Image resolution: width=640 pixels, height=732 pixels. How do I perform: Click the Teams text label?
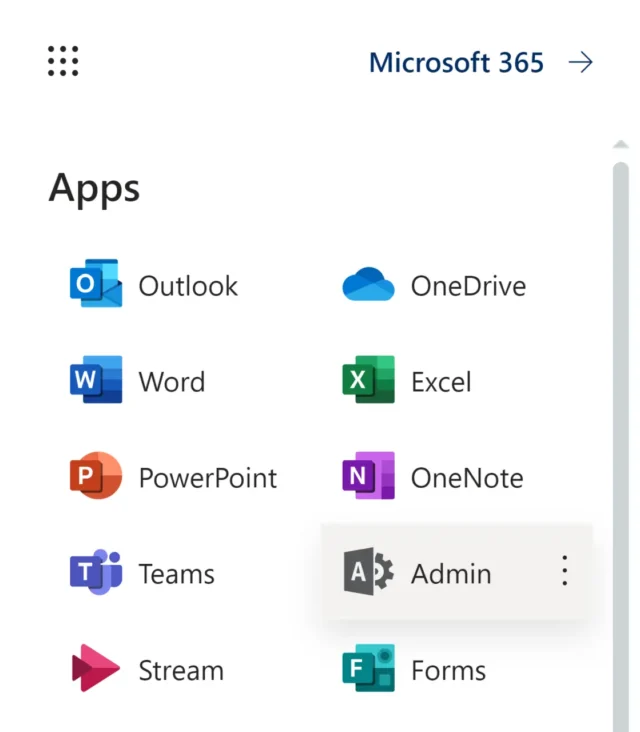(176, 574)
